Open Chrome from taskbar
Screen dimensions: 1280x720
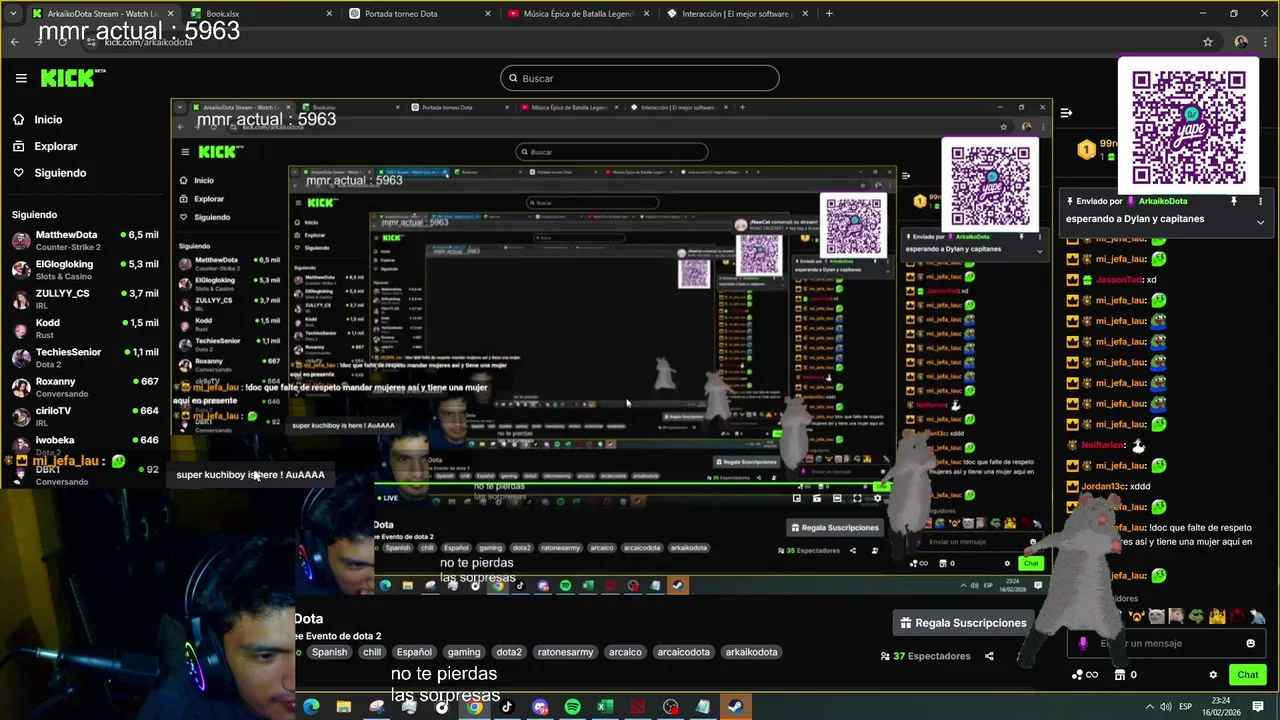coord(474,707)
